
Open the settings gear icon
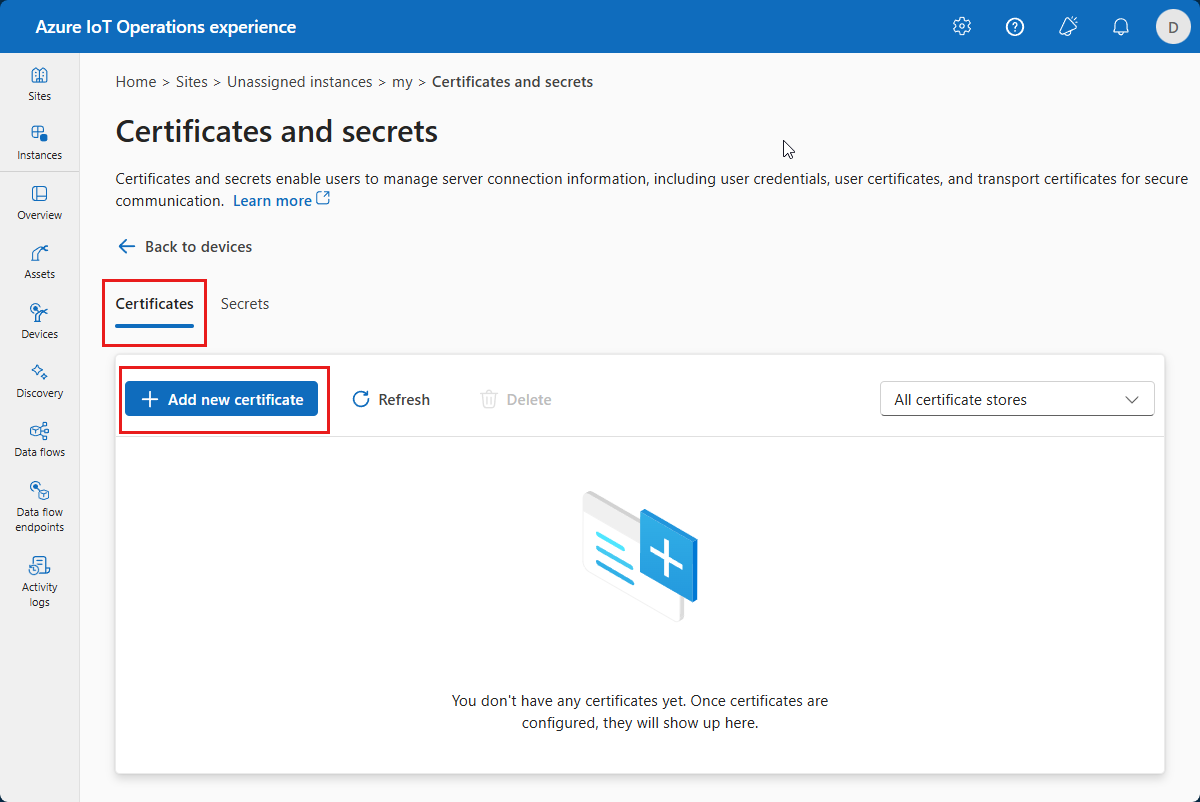[962, 27]
